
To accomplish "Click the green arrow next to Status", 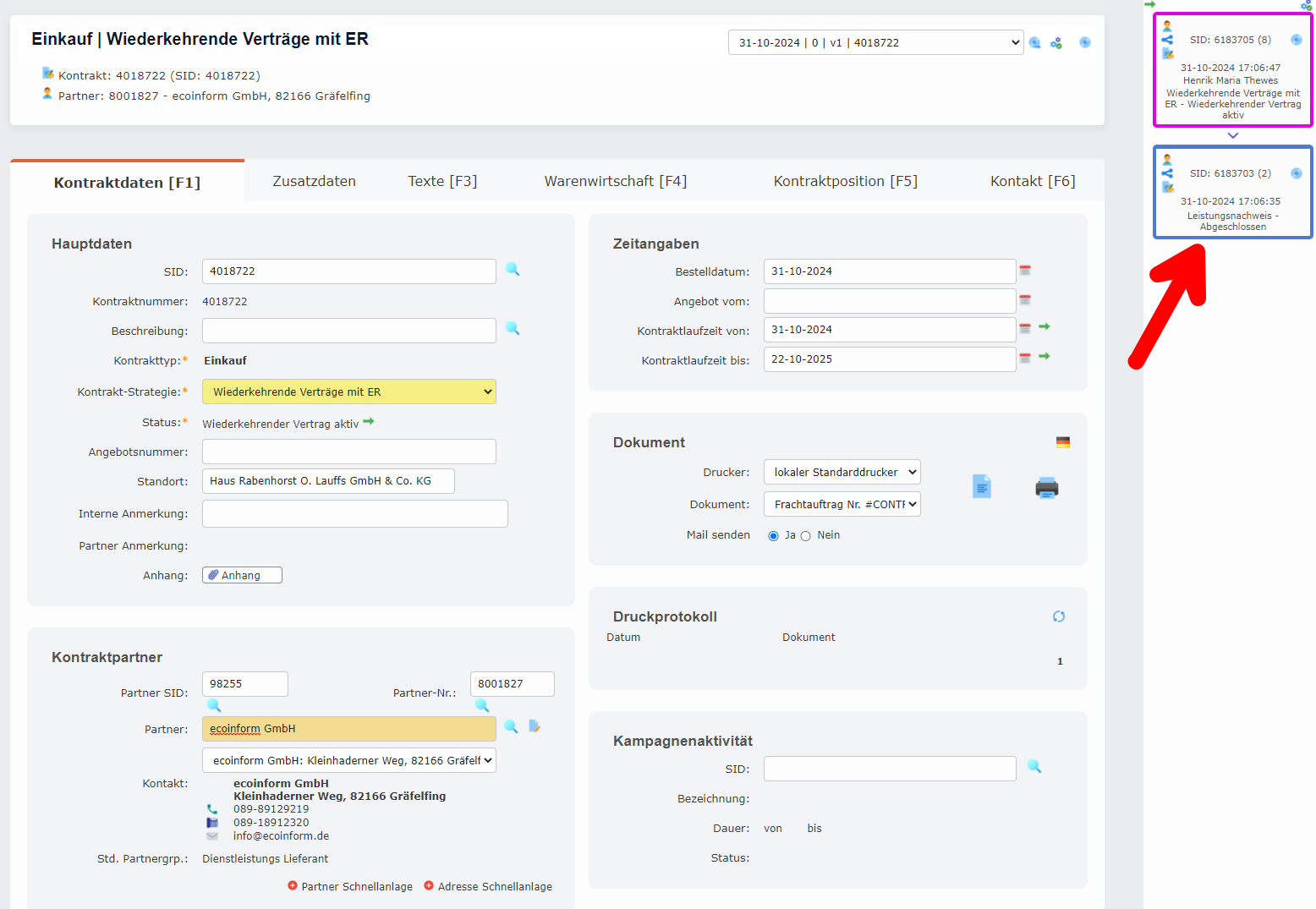I will [369, 422].
